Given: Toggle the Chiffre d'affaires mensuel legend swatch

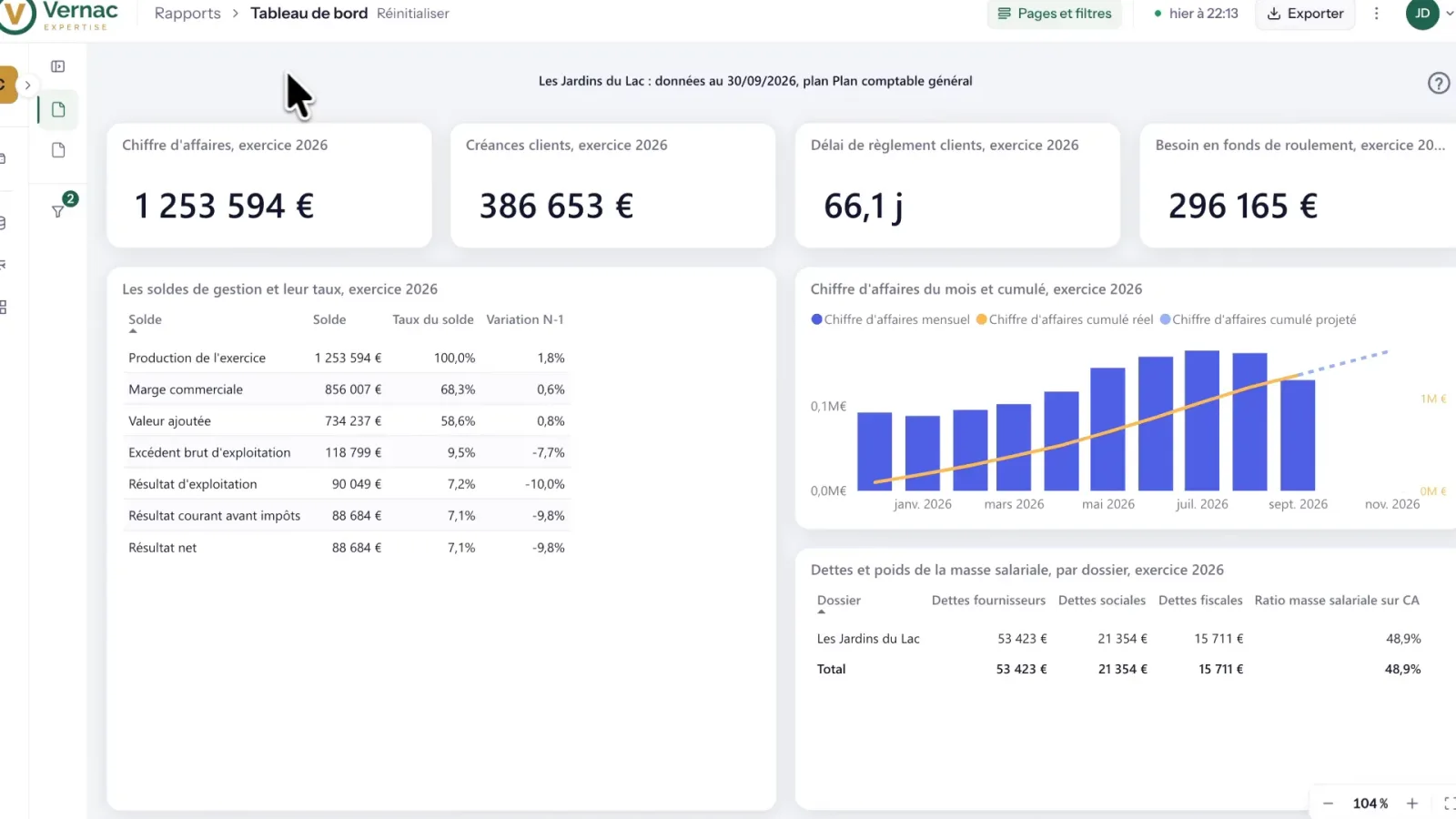Looking at the screenshot, I should pos(816,319).
